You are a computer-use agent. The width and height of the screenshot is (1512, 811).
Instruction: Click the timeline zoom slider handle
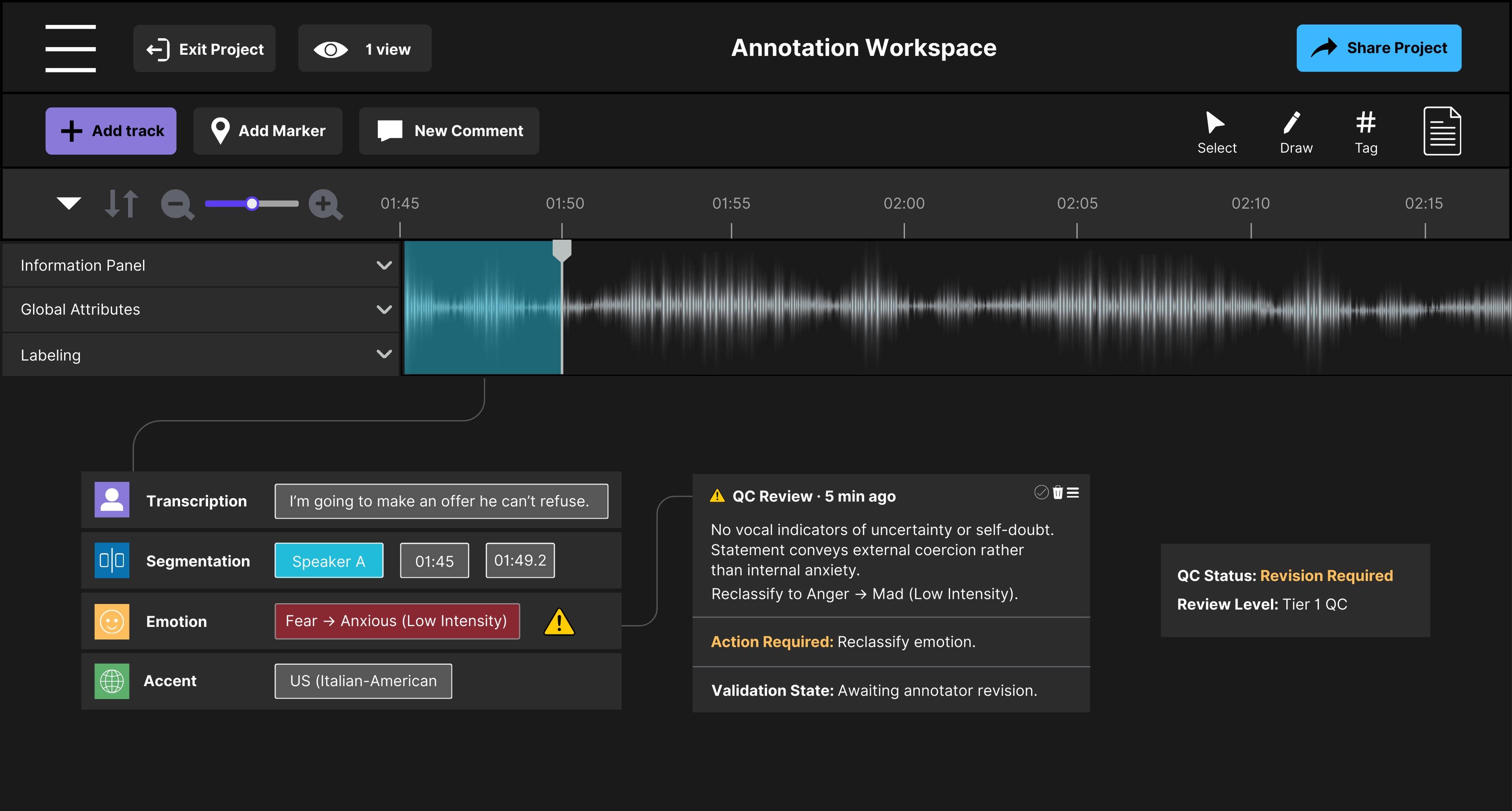(x=252, y=204)
